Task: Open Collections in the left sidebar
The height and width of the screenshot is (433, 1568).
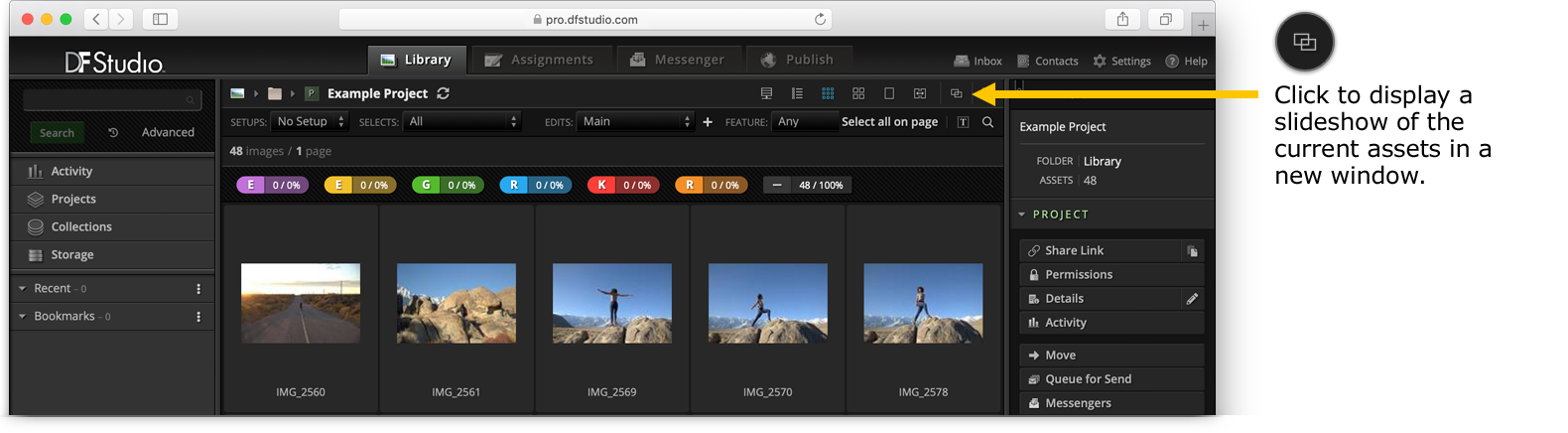Action: click(113, 227)
